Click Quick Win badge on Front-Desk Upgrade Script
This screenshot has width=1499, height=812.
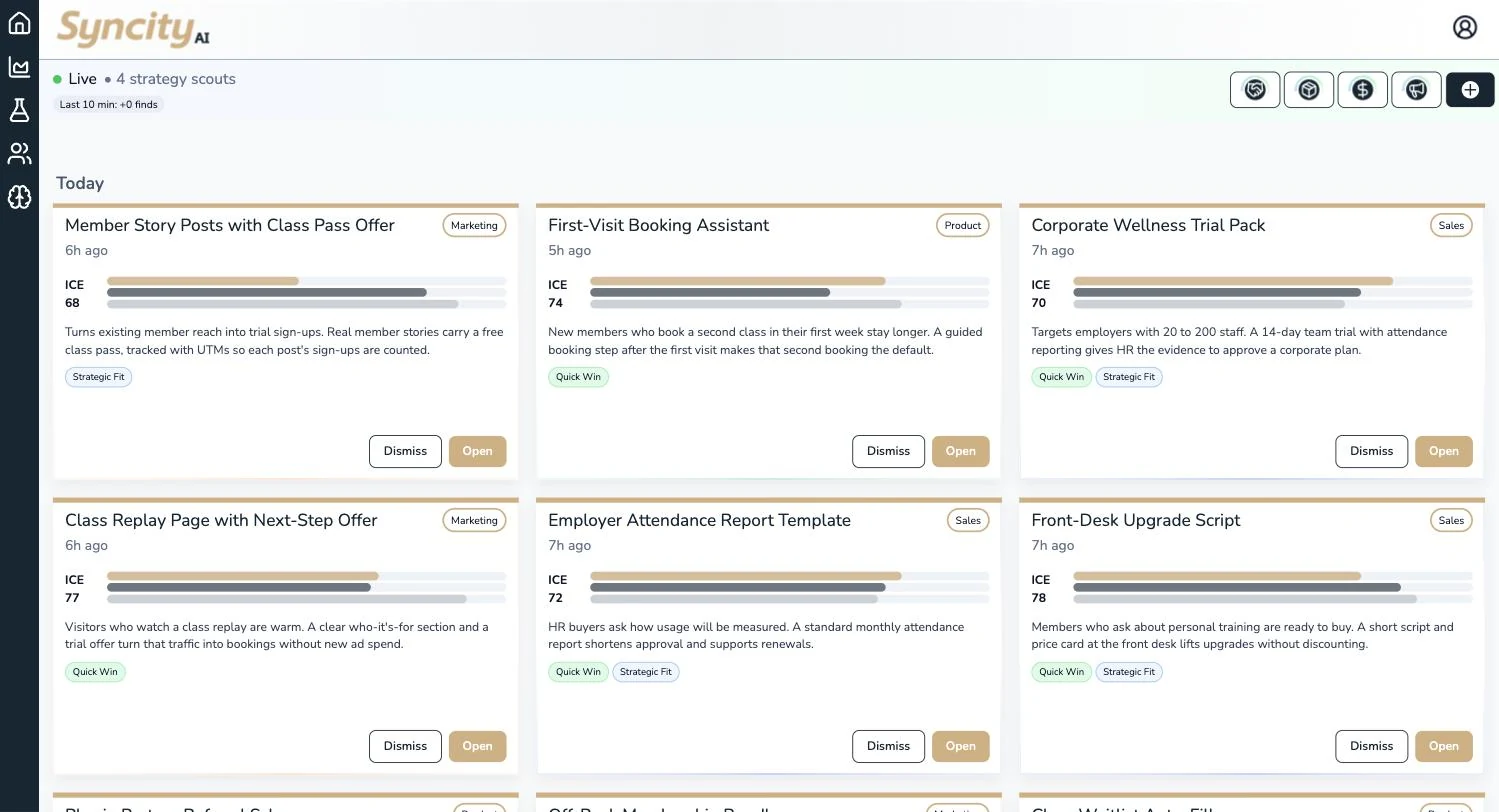point(1061,672)
